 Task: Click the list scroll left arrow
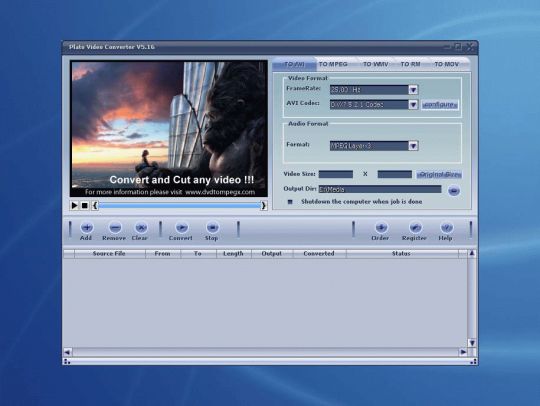coord(68,352)
